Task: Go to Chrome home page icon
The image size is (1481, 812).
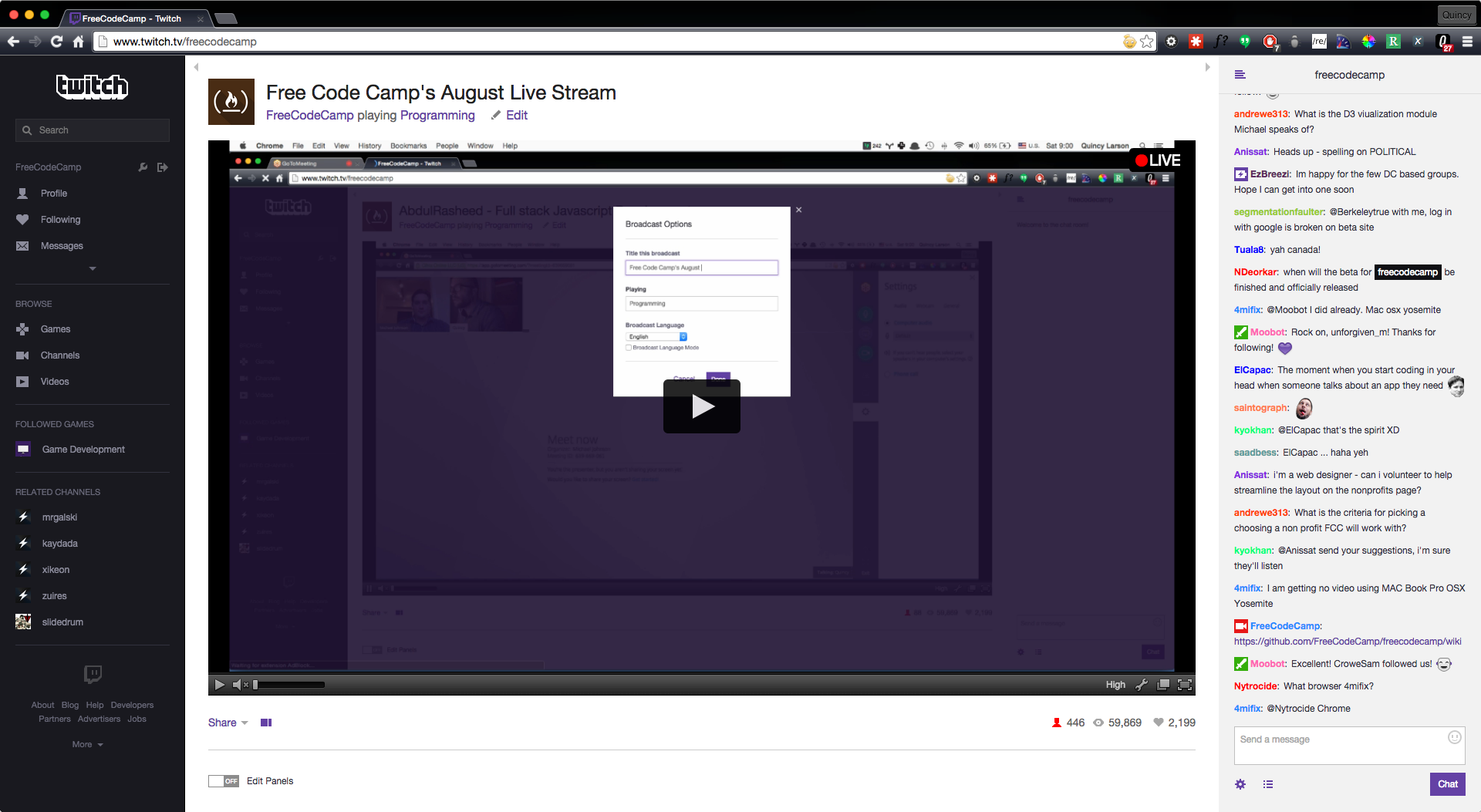Action: point(78,42)
